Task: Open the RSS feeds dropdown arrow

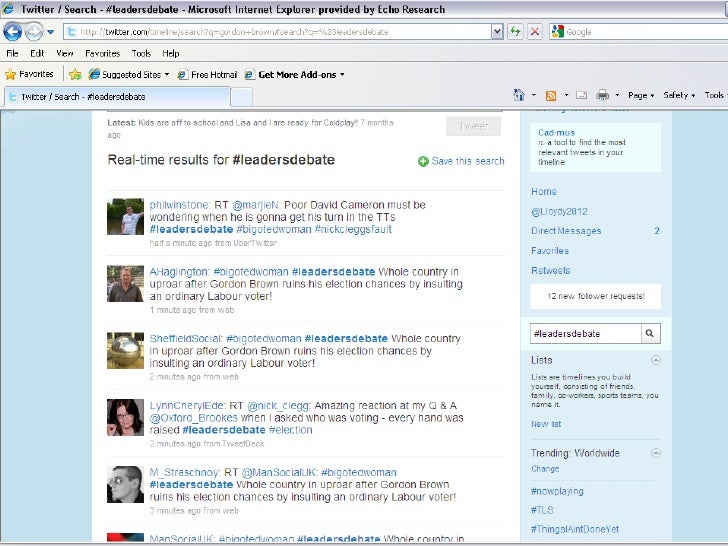Action: point(566,95)
